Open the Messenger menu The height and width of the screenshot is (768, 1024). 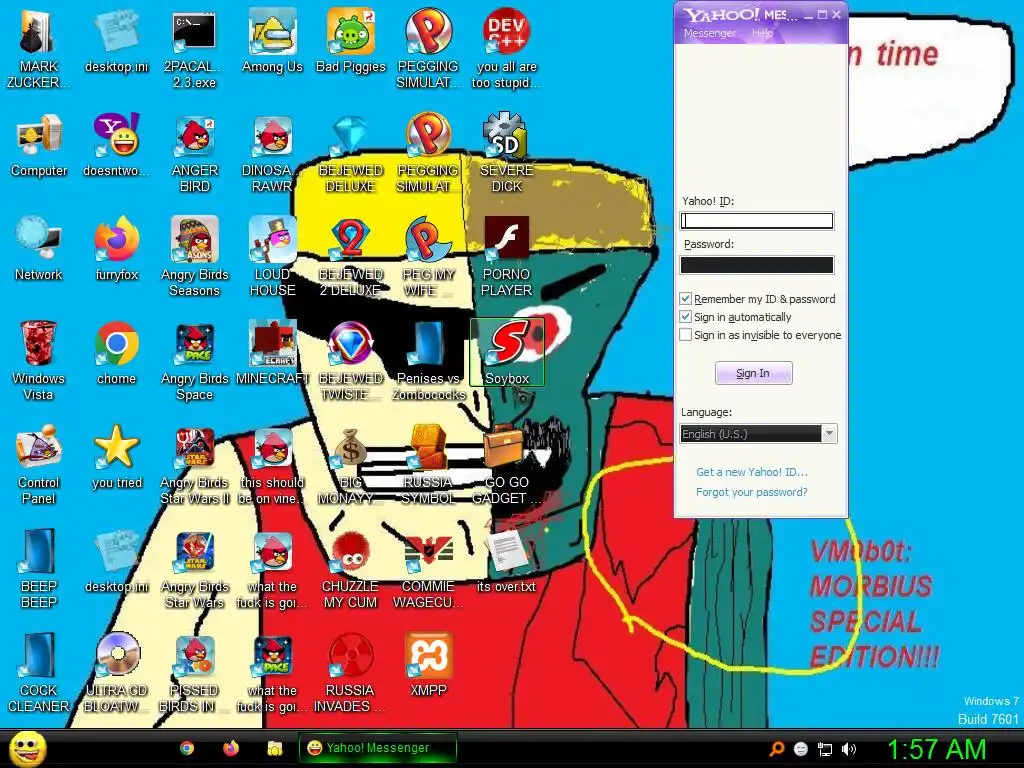(709, 33)
